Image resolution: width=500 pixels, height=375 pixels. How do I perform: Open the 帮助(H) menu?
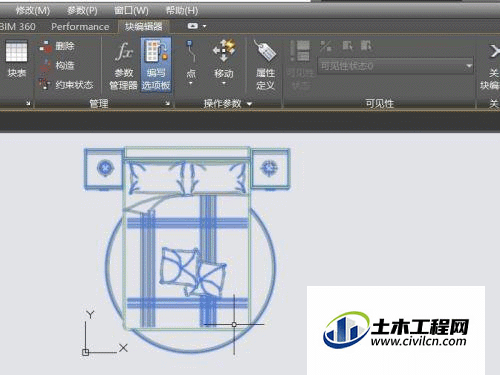click(182, 11)
